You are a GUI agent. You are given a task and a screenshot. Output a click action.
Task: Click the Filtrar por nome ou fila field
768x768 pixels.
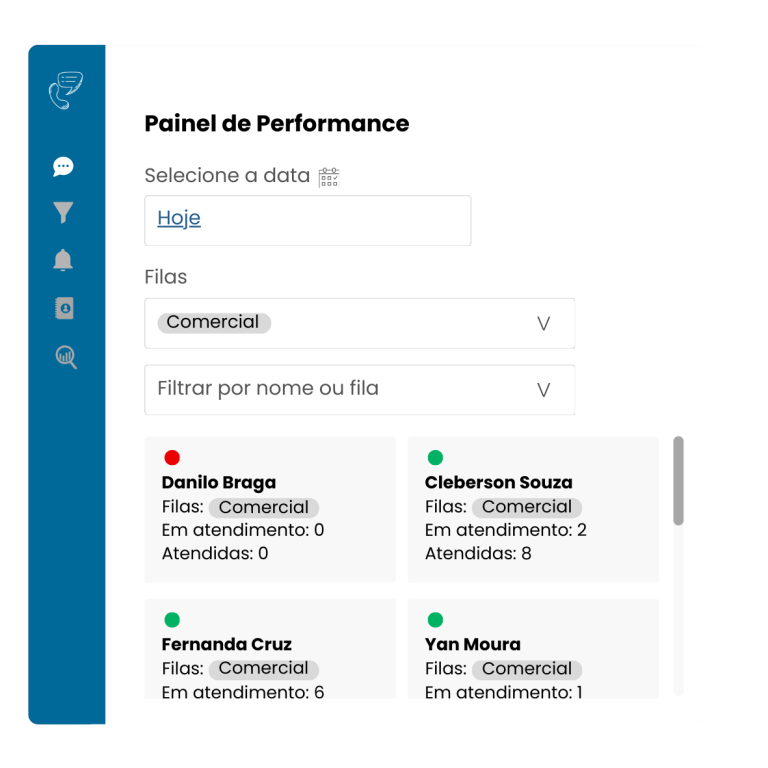click(340, 389)
